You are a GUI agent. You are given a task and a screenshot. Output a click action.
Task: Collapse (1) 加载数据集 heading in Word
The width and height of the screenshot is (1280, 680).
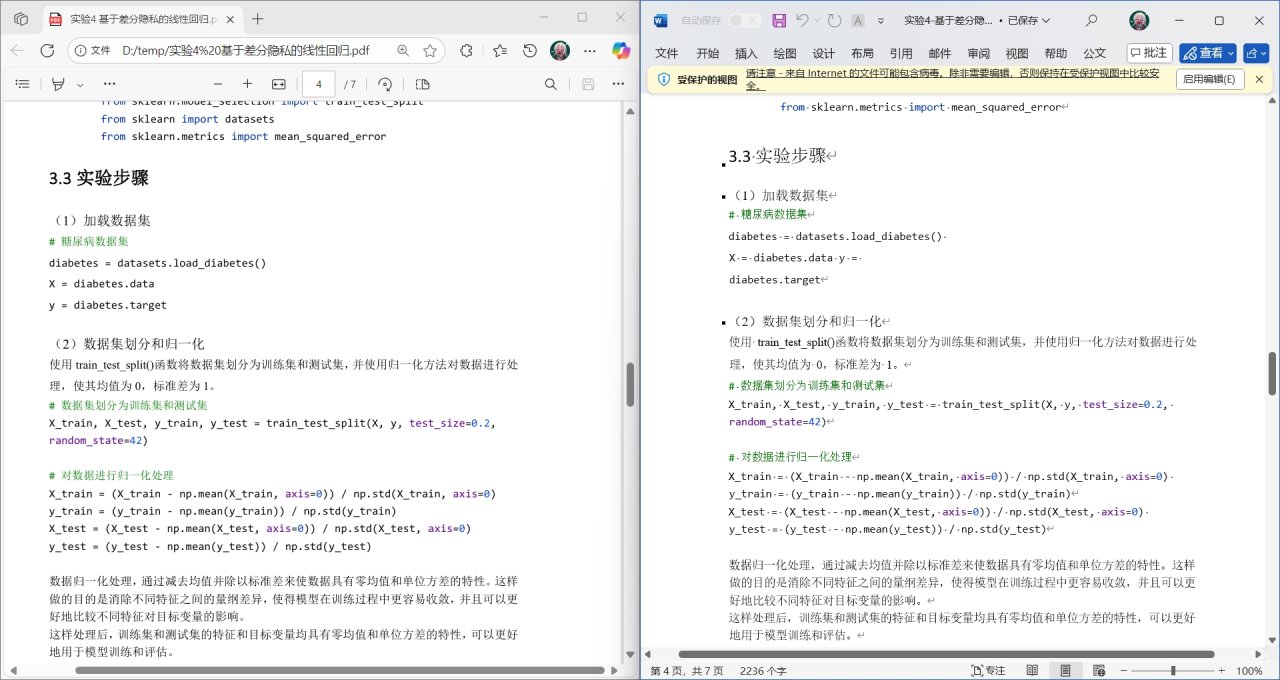725,197
